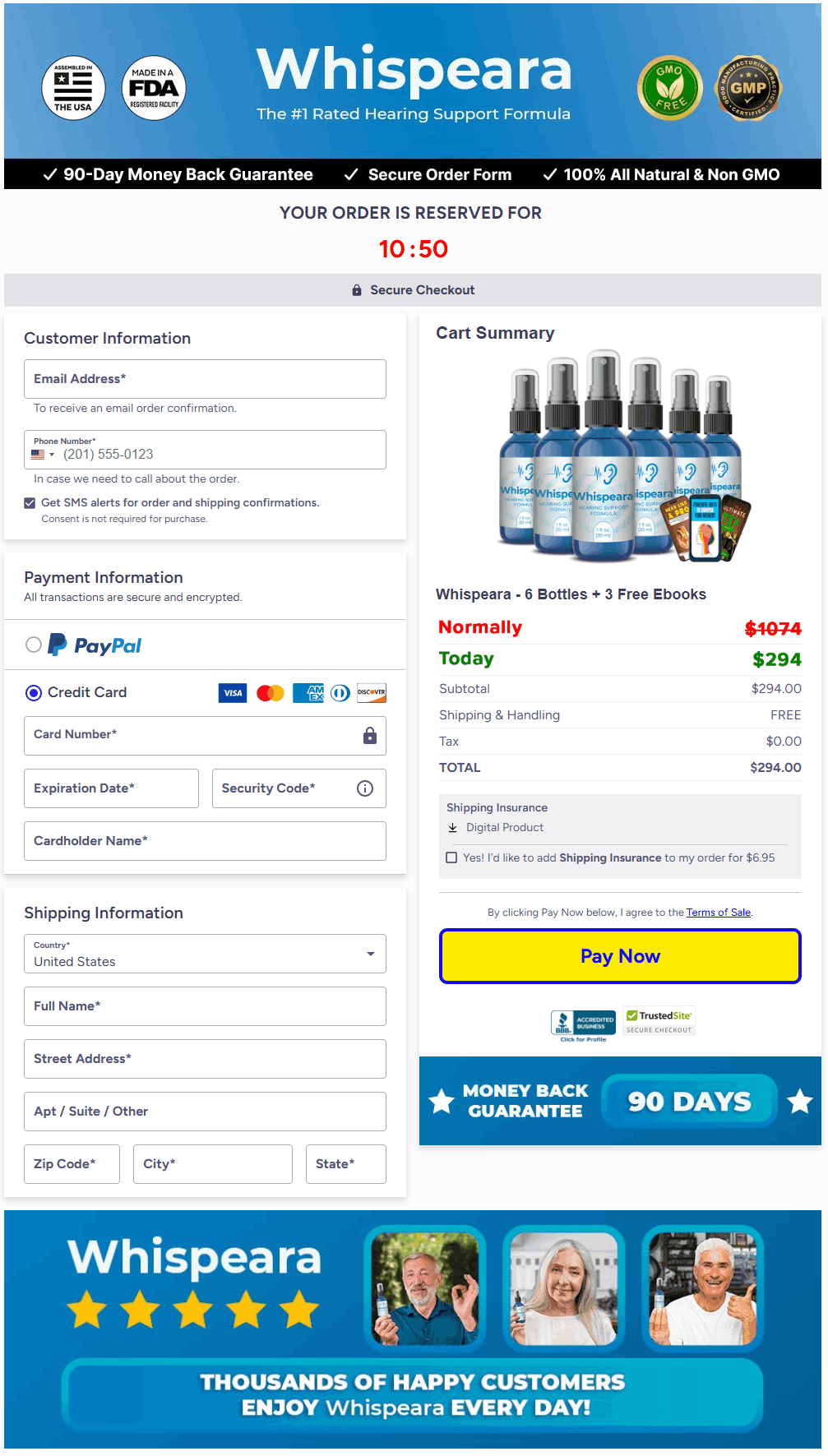The width and height of the screenshot is (828, 1456).
Task: Click the lock icon in Card Number field
Action: click(370, 736)
